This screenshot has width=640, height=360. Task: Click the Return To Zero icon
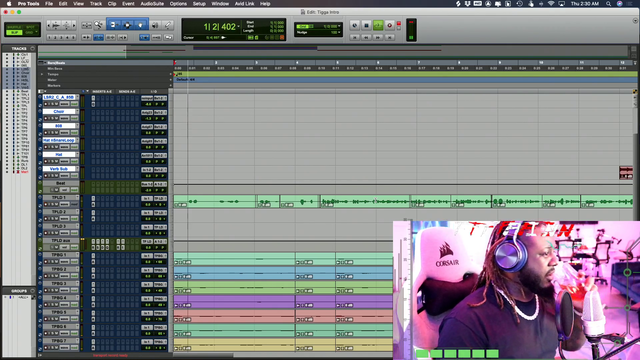pyautogui.click(x=355, y=38)
